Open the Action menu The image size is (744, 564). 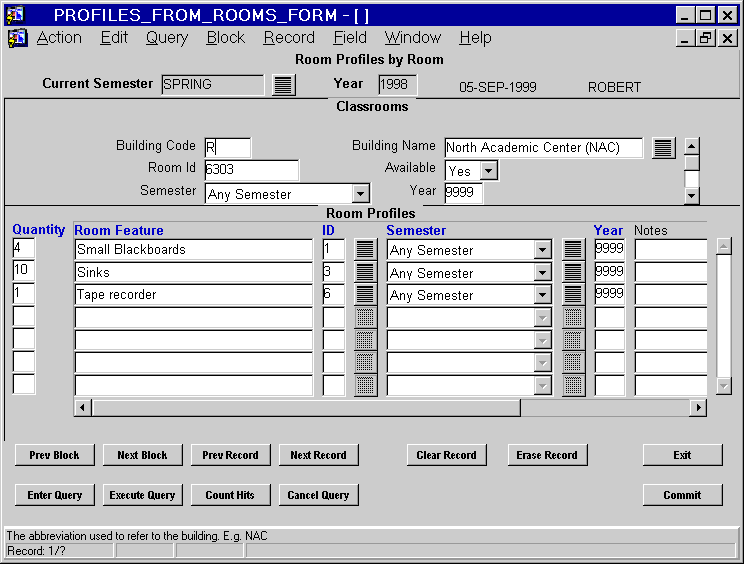coord(59,37)
